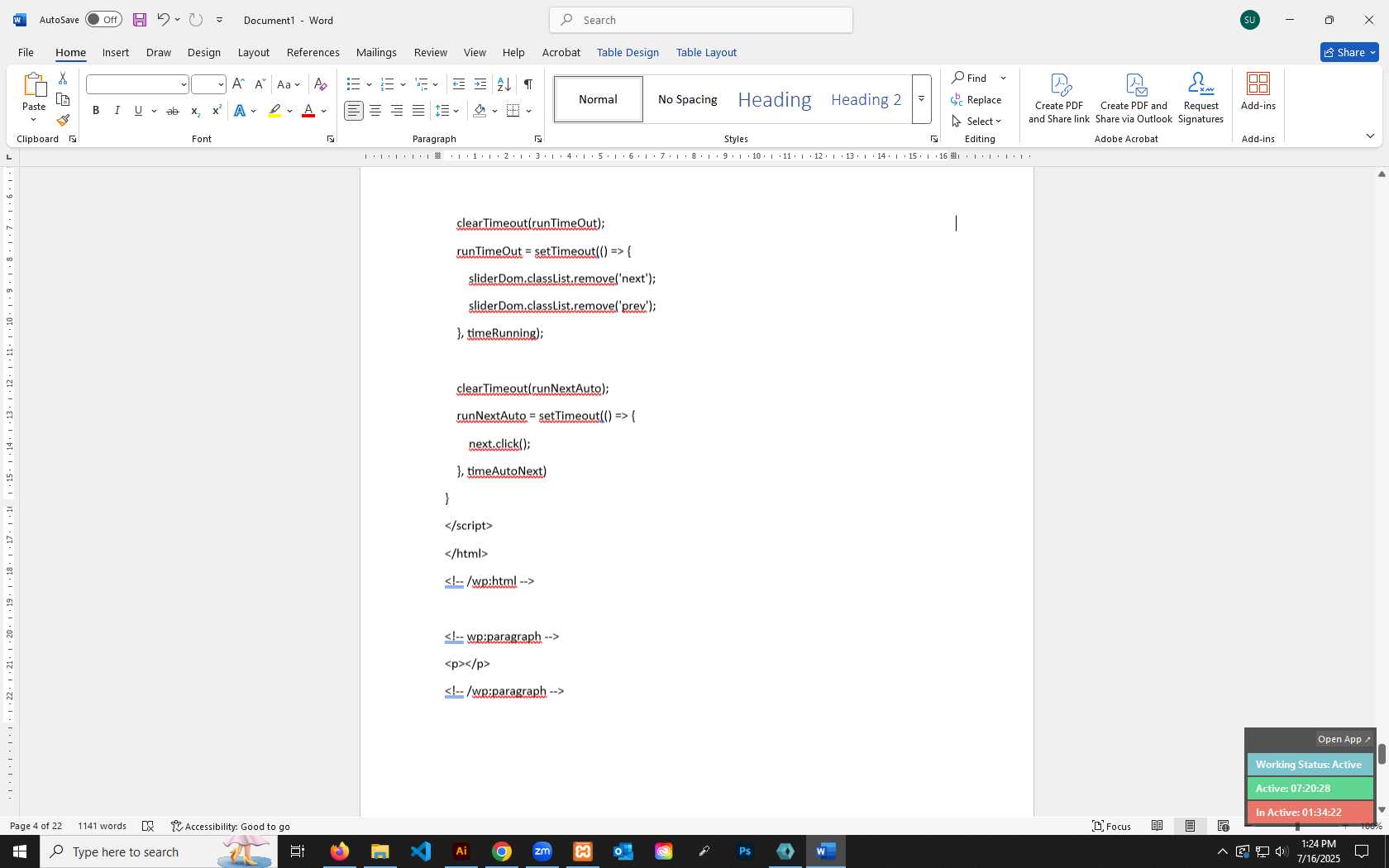Viewport: 1389px width, 868px height.
Task: Click Request Signatures icon
Action: click(x=1200, y=98)
